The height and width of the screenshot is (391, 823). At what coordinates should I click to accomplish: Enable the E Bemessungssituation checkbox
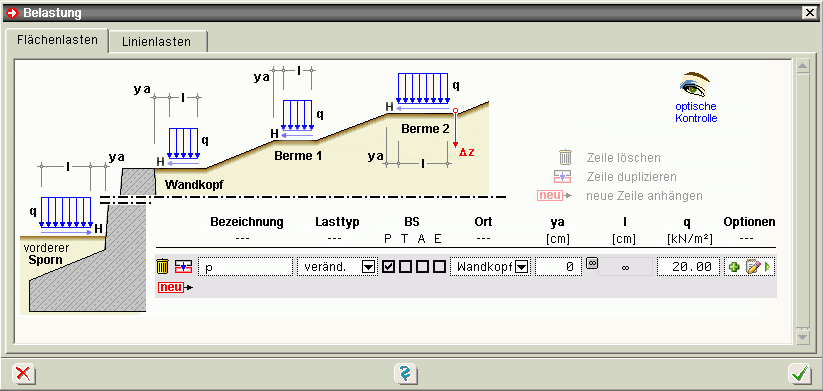[x=439, y=267]
